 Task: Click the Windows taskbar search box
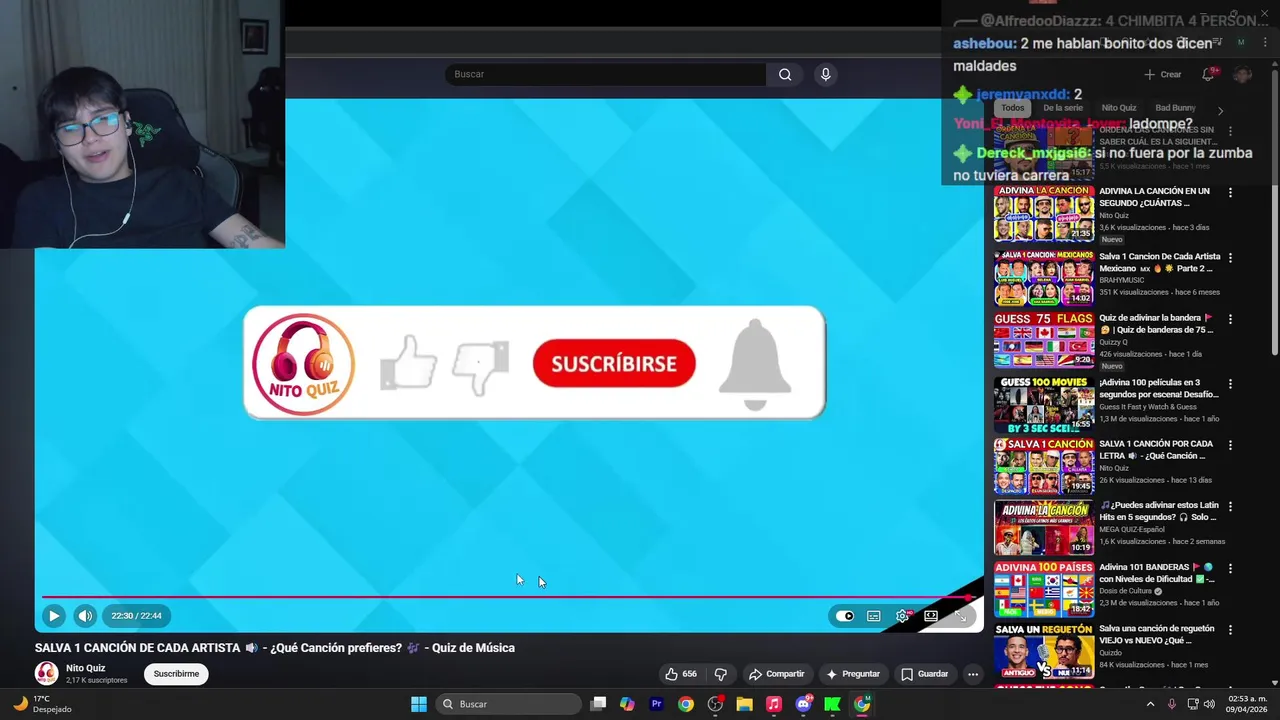tap(509, 704)
